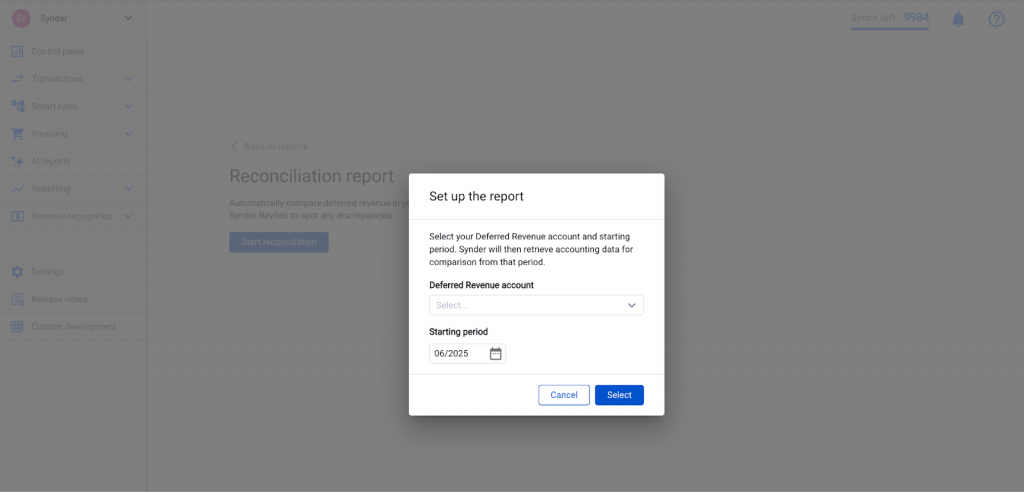This screenshot has width=1024, height=492.
Task: Click the notifications bell icon
Action: [958, 19]
